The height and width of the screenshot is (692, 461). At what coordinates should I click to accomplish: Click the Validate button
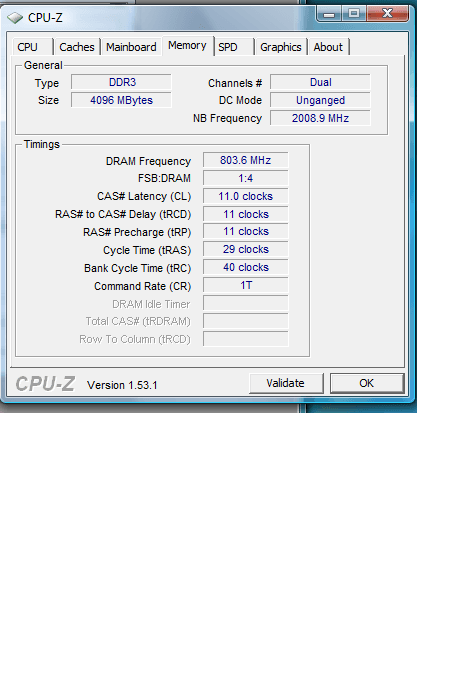coord(286,383)
